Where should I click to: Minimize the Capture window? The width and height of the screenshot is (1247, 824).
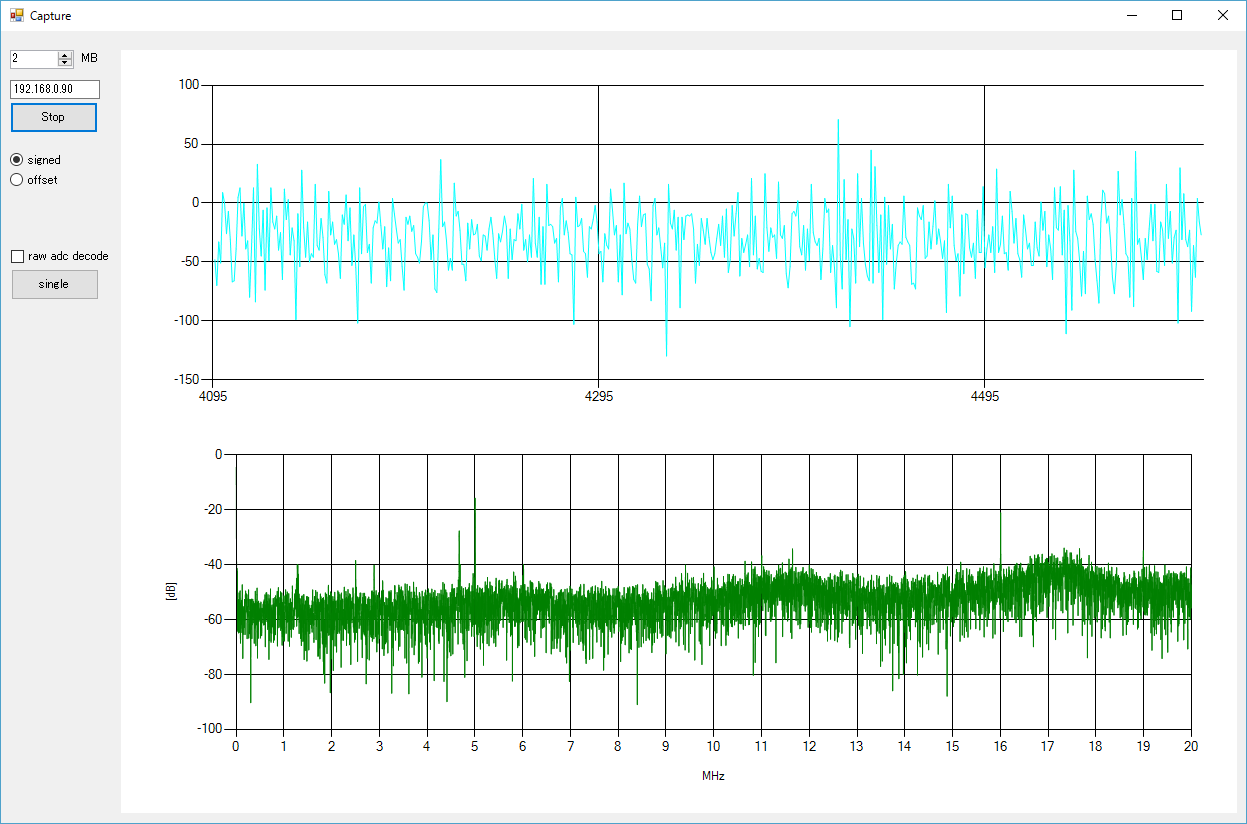click(1133, 15)
